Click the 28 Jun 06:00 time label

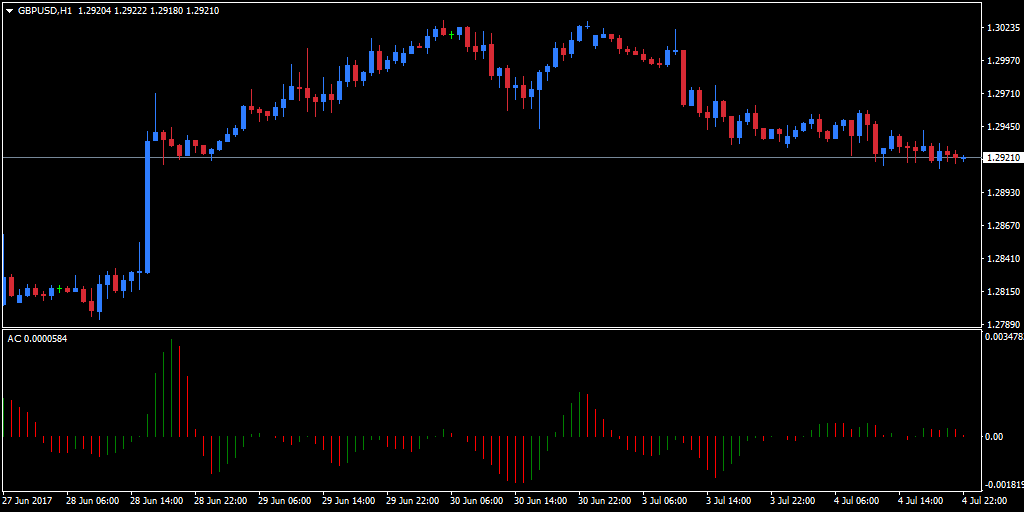click(x=93, y=501)
